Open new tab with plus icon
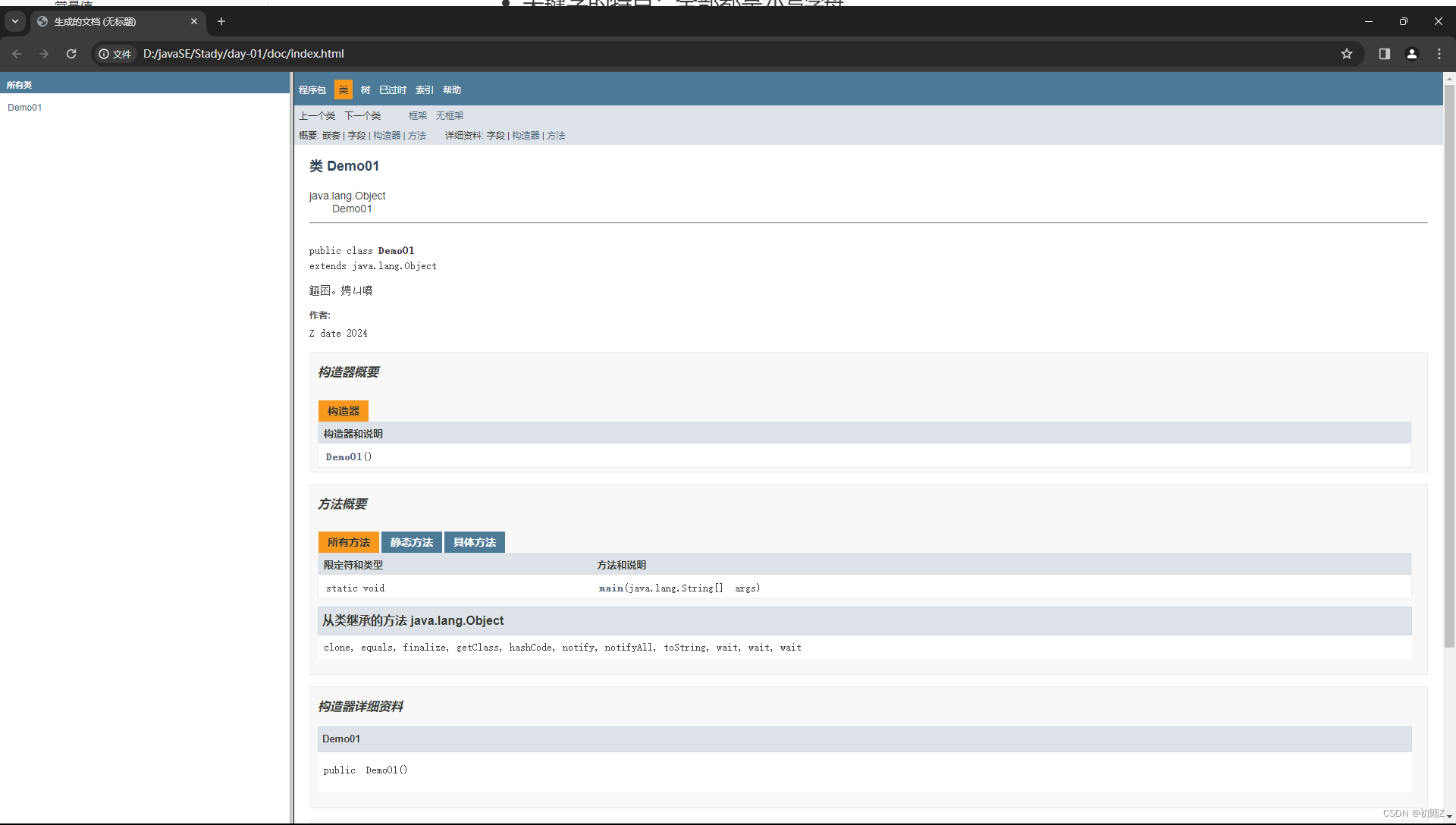1456x825 pixels. tap(221, 21)
